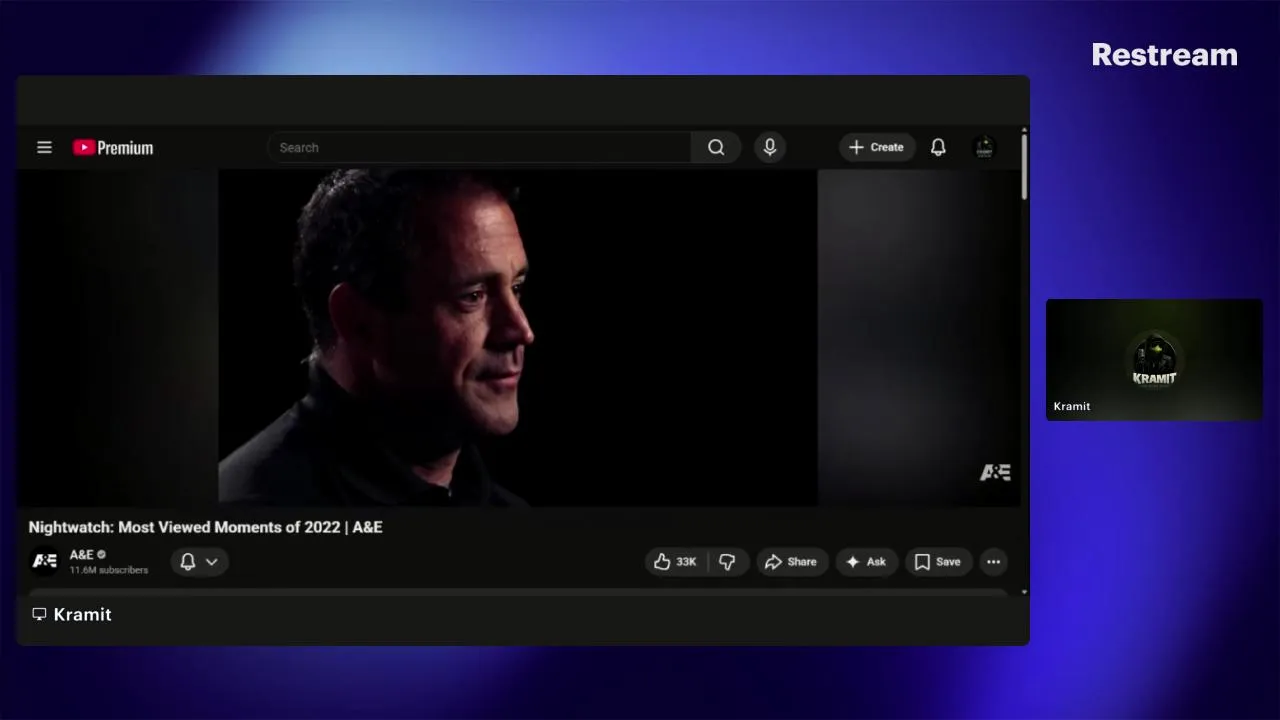This screenshot has width=1280, height=720.
Task: Open the notifications bell in header
Action: (938, 147)
